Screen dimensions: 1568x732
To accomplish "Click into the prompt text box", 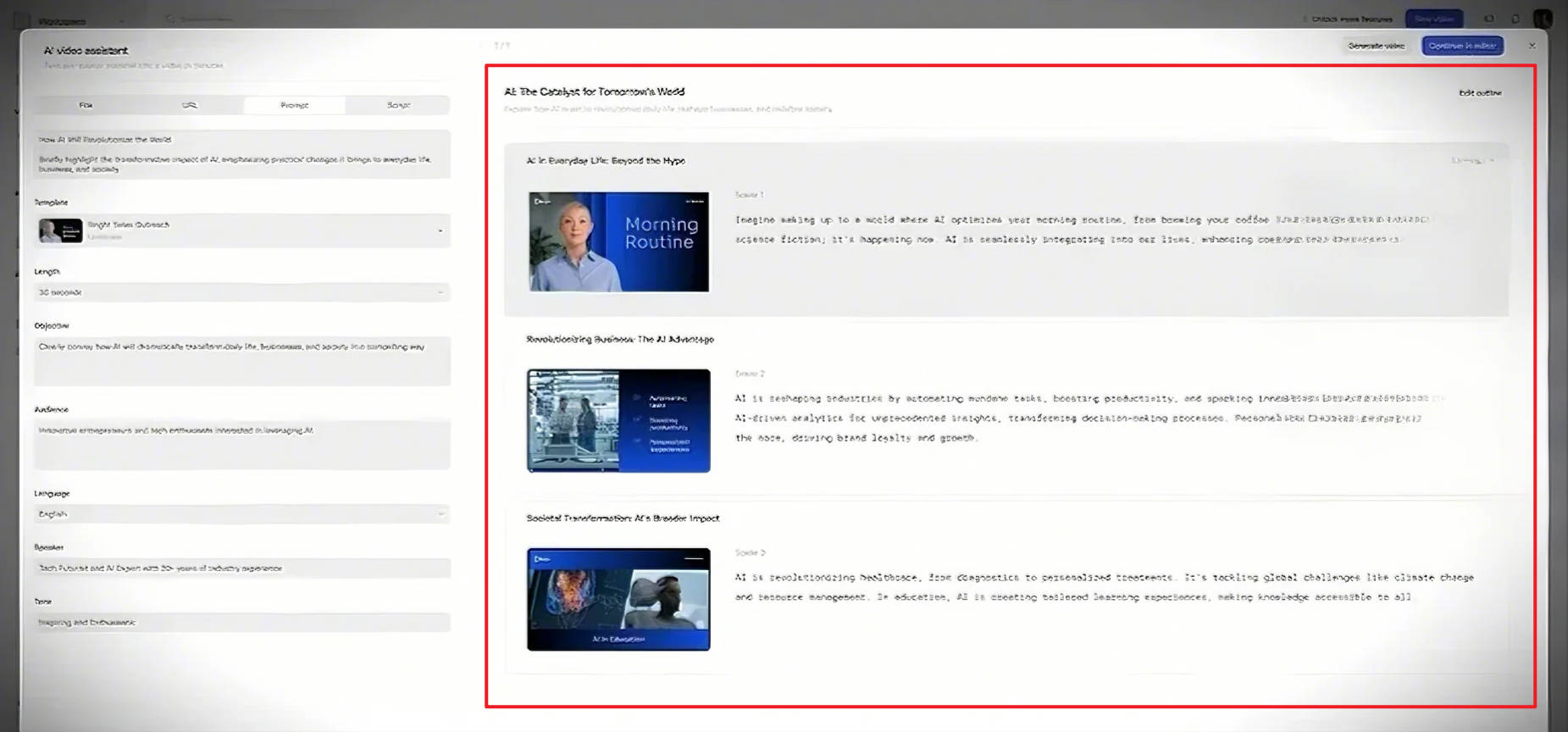I will tap(242, 154).
